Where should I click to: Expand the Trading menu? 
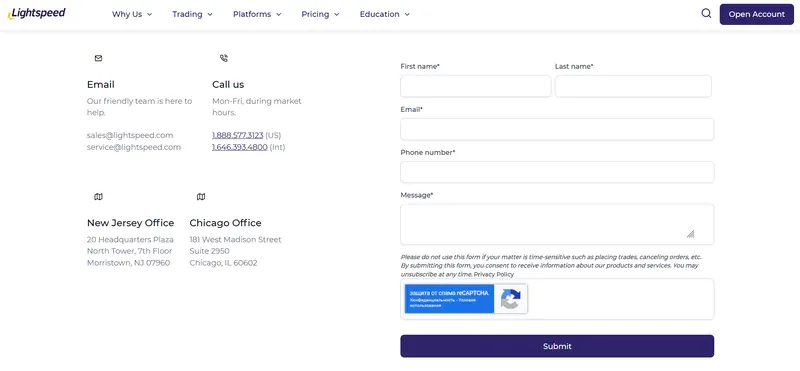click(x=192, y=14)
